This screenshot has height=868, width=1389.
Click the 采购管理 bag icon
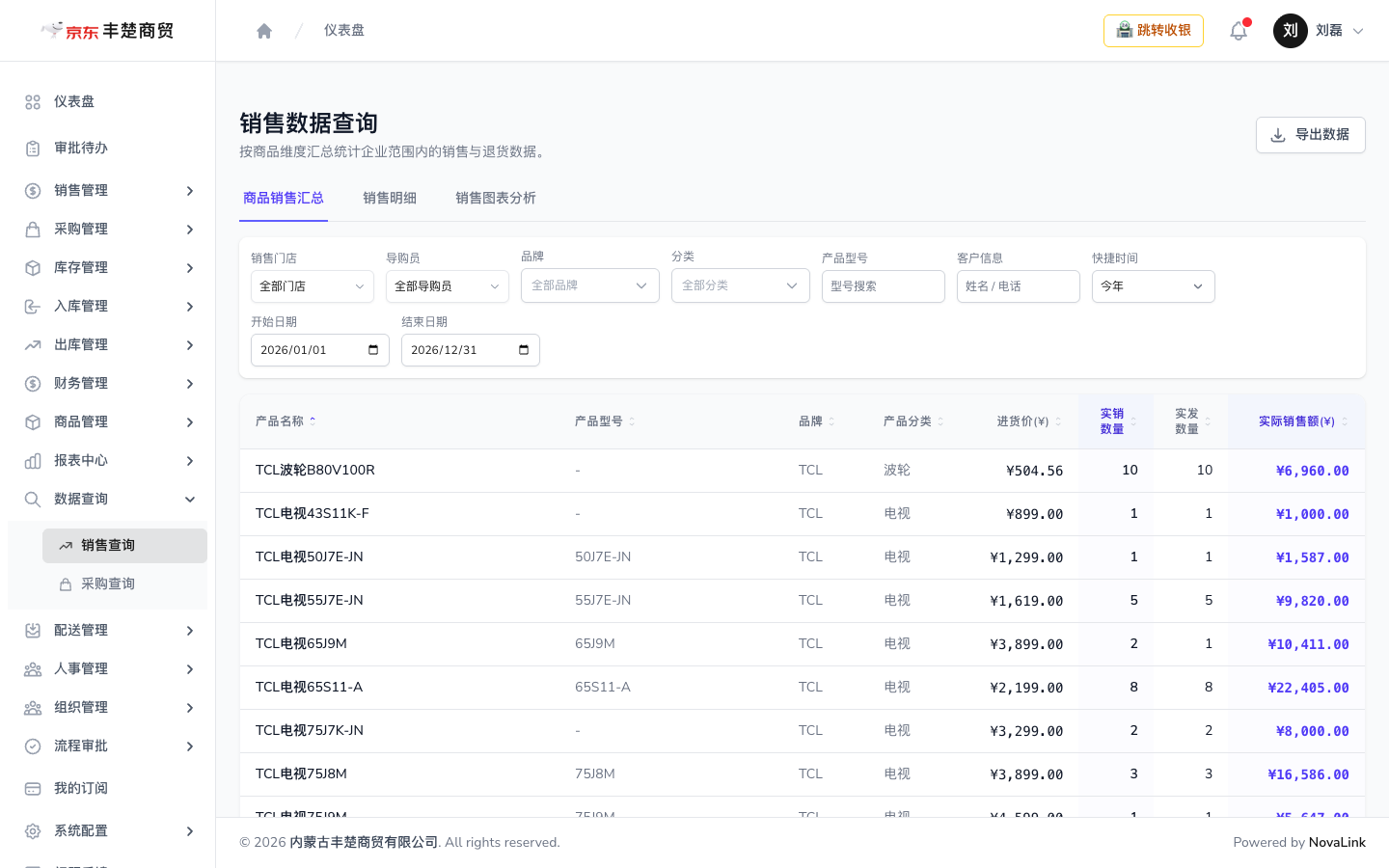33,230
